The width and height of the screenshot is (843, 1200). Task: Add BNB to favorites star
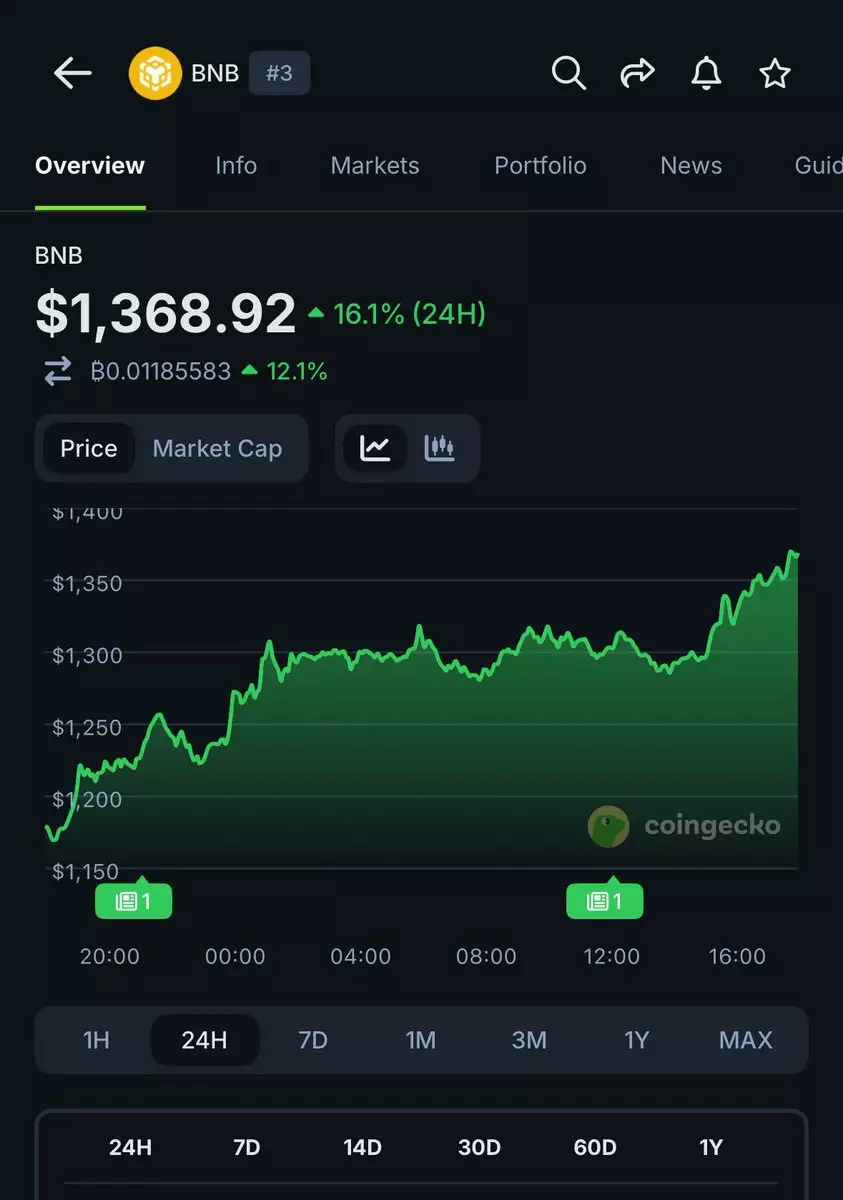coord(775,73)
